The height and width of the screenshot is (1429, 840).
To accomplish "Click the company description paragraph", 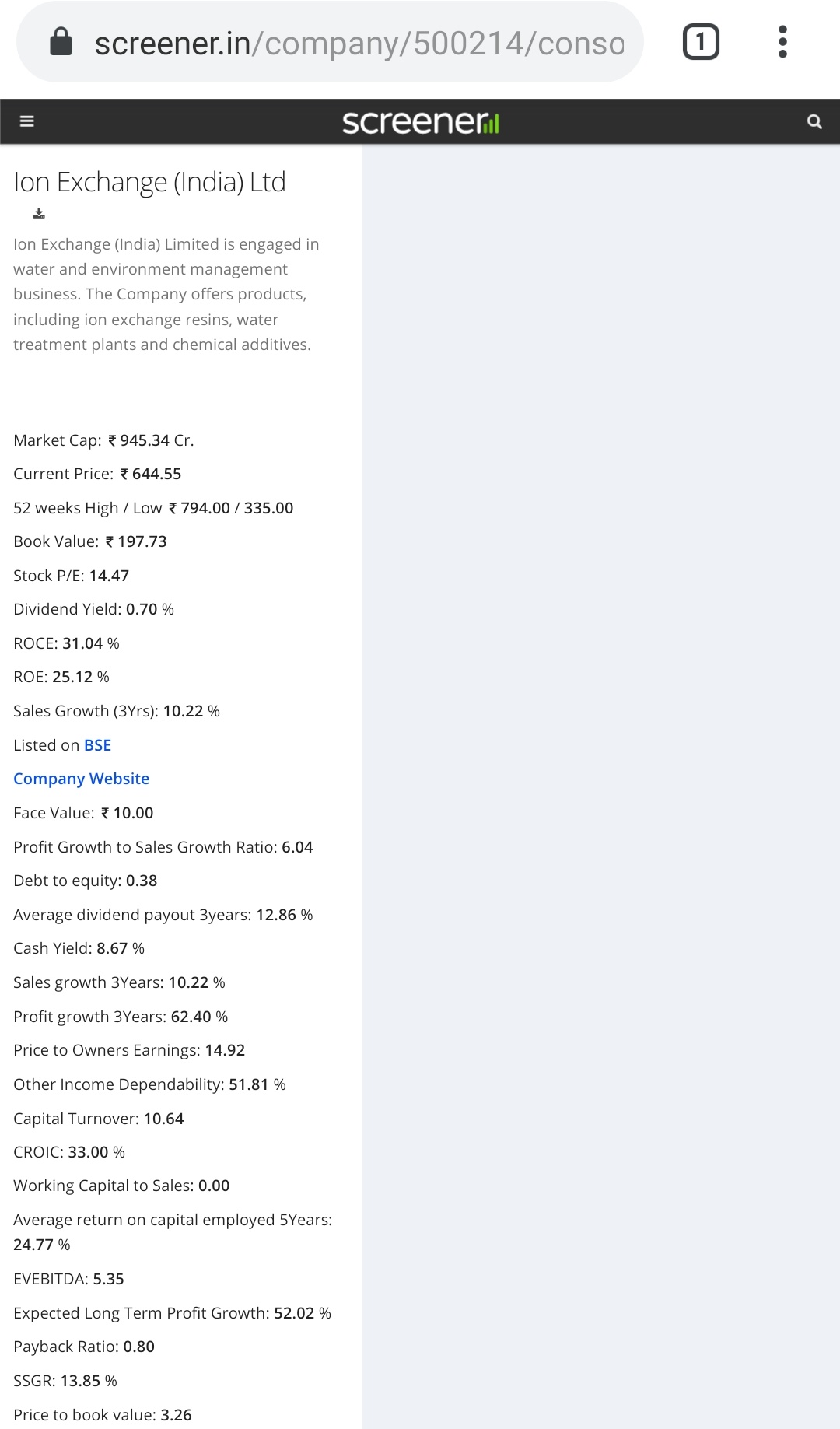I will 166,294.
